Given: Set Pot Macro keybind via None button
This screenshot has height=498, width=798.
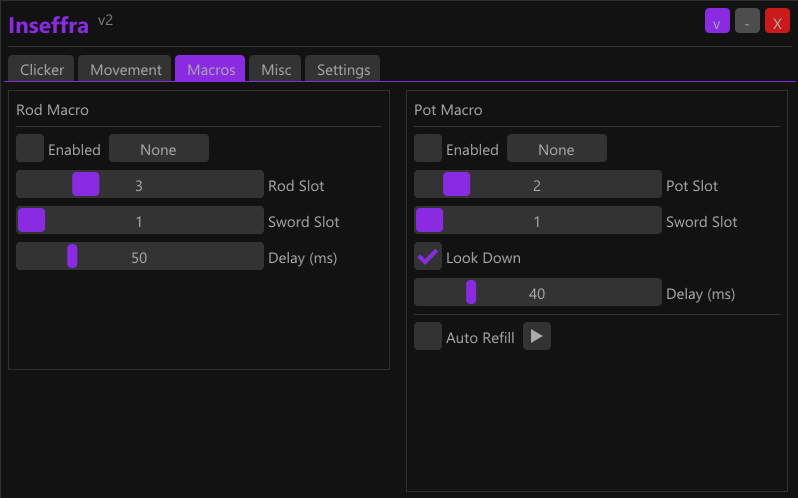Looking at the screenshot, I should (x=556, y=149).
